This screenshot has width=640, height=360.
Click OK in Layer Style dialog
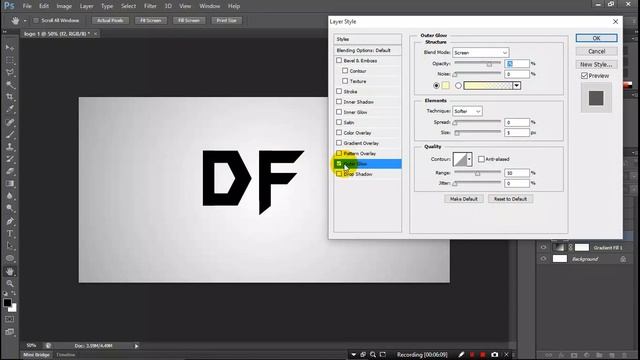(596, 38)
